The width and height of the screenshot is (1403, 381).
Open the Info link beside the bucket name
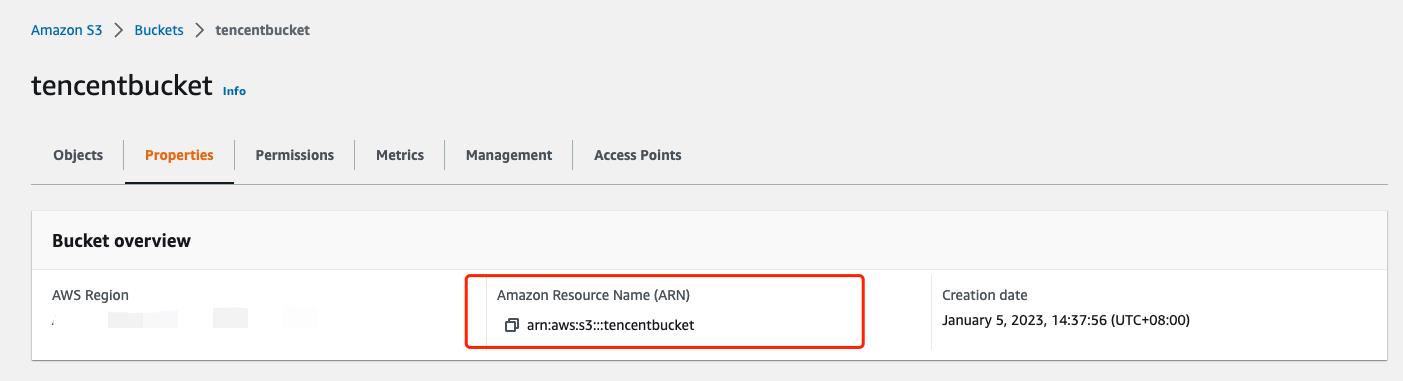(x=234, y=91)
